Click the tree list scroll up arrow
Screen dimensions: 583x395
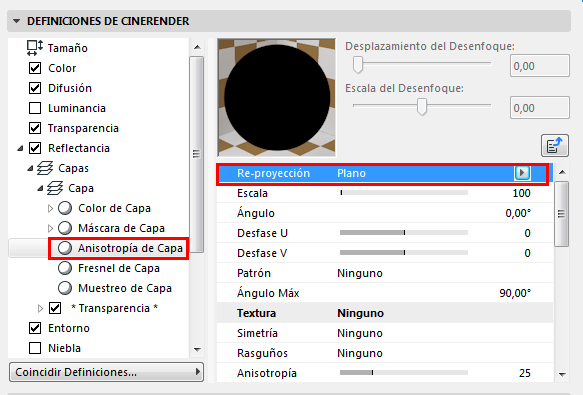197,47
